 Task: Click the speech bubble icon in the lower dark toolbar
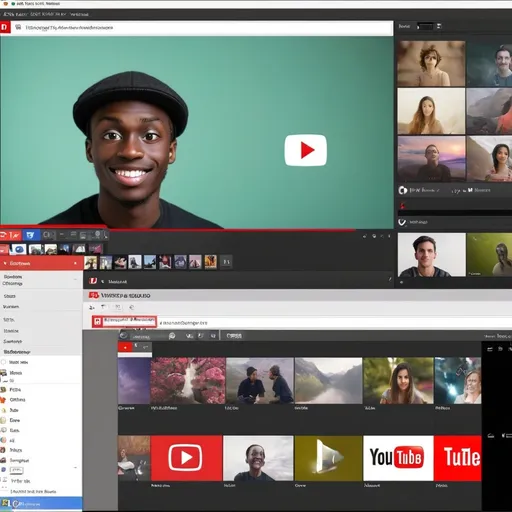(x=172, y=336)
